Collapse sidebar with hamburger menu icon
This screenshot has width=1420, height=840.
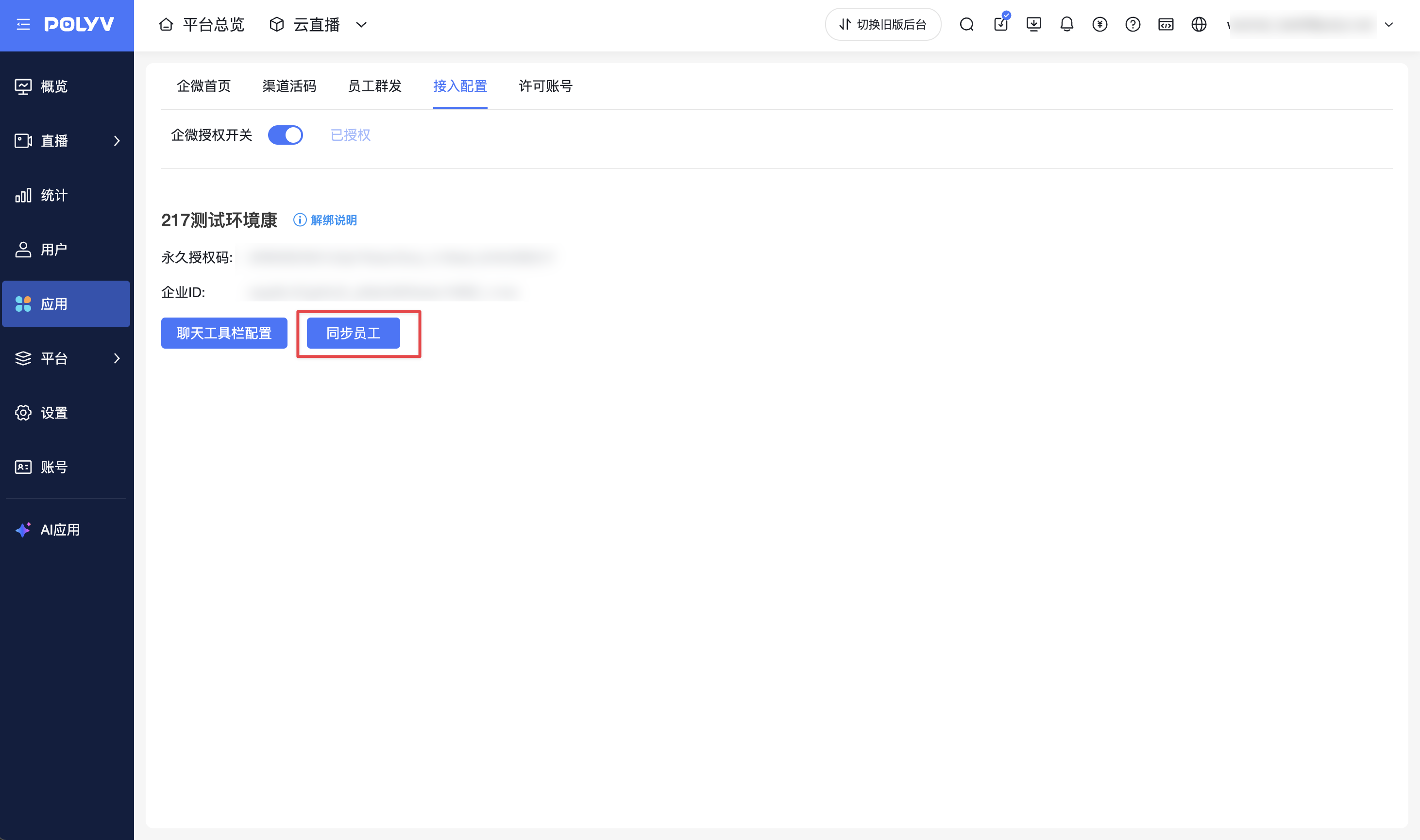[23, 24]
